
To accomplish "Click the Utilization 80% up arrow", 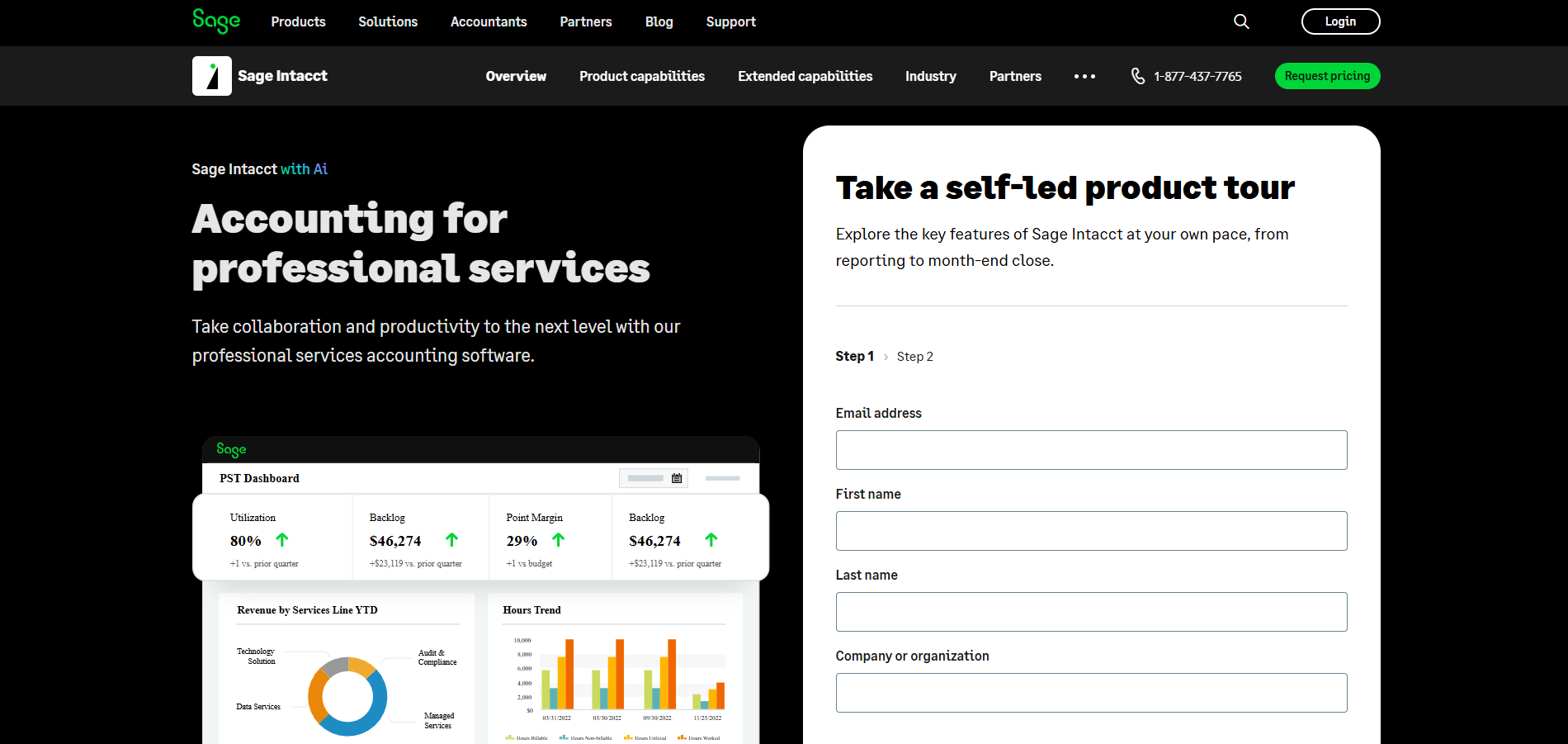I will click(282, 540).
